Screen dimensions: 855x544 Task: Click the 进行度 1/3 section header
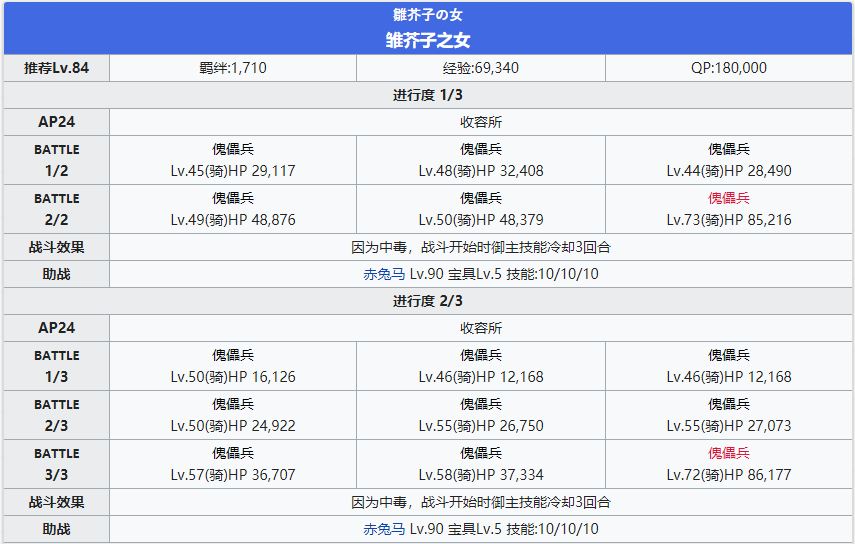(x=428, y=95)
